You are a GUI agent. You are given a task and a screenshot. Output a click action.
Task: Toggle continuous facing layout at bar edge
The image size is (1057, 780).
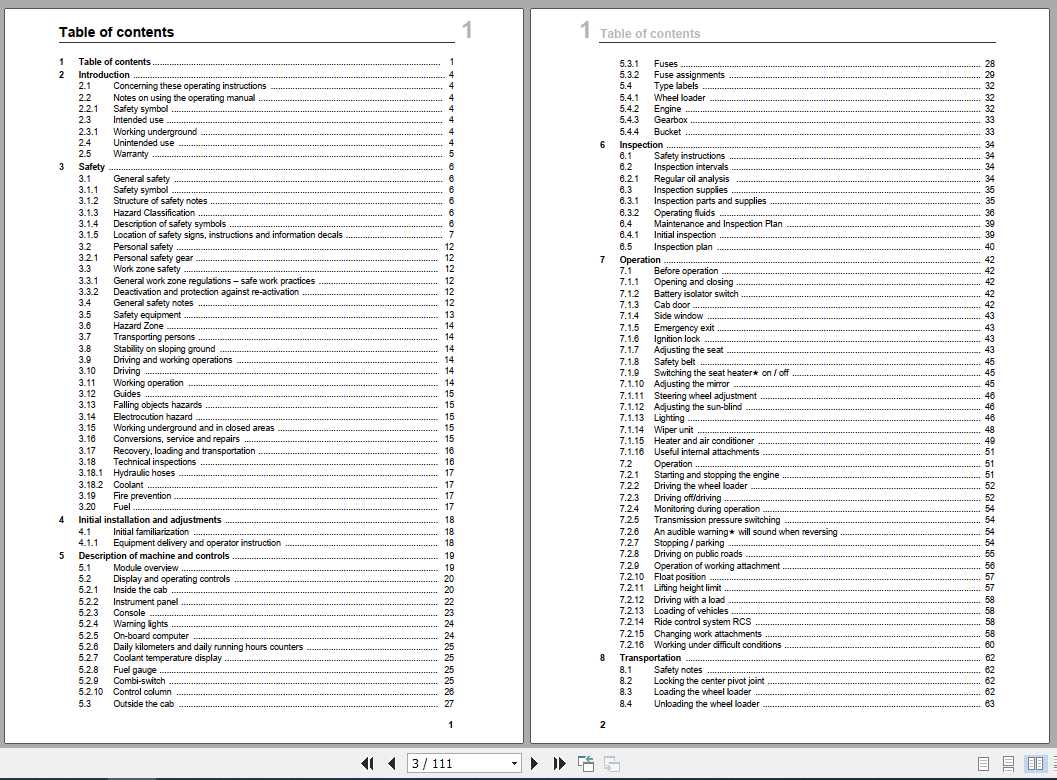[x=1054, y=764]
